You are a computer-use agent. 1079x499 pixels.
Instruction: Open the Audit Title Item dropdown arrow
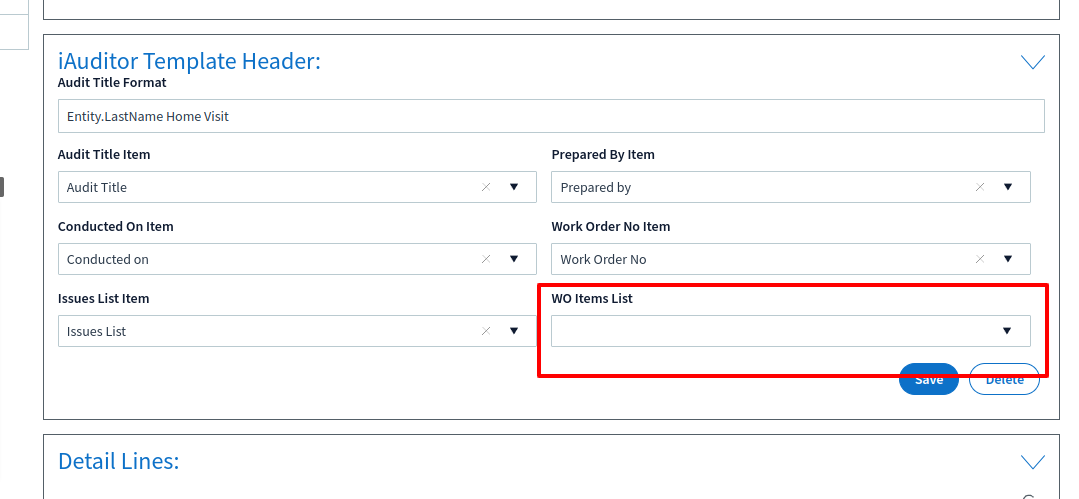tap(513, 187)
